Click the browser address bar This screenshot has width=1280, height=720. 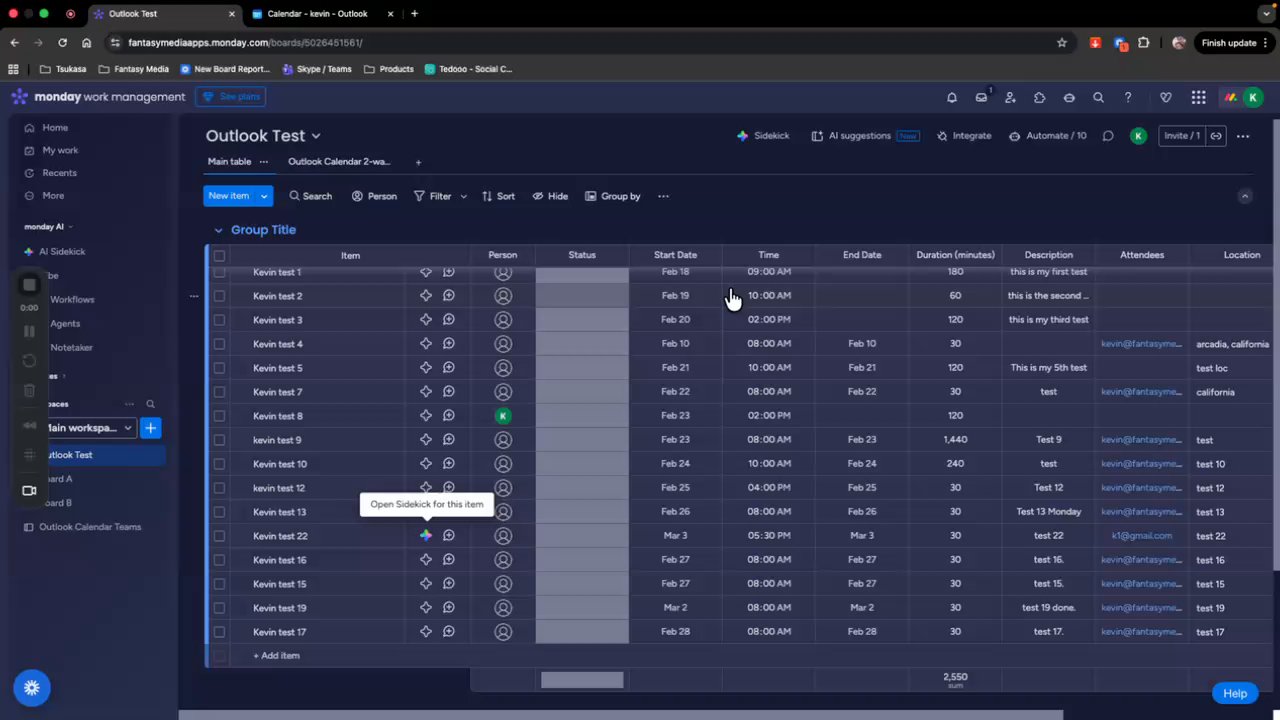[x=580, y=43]
